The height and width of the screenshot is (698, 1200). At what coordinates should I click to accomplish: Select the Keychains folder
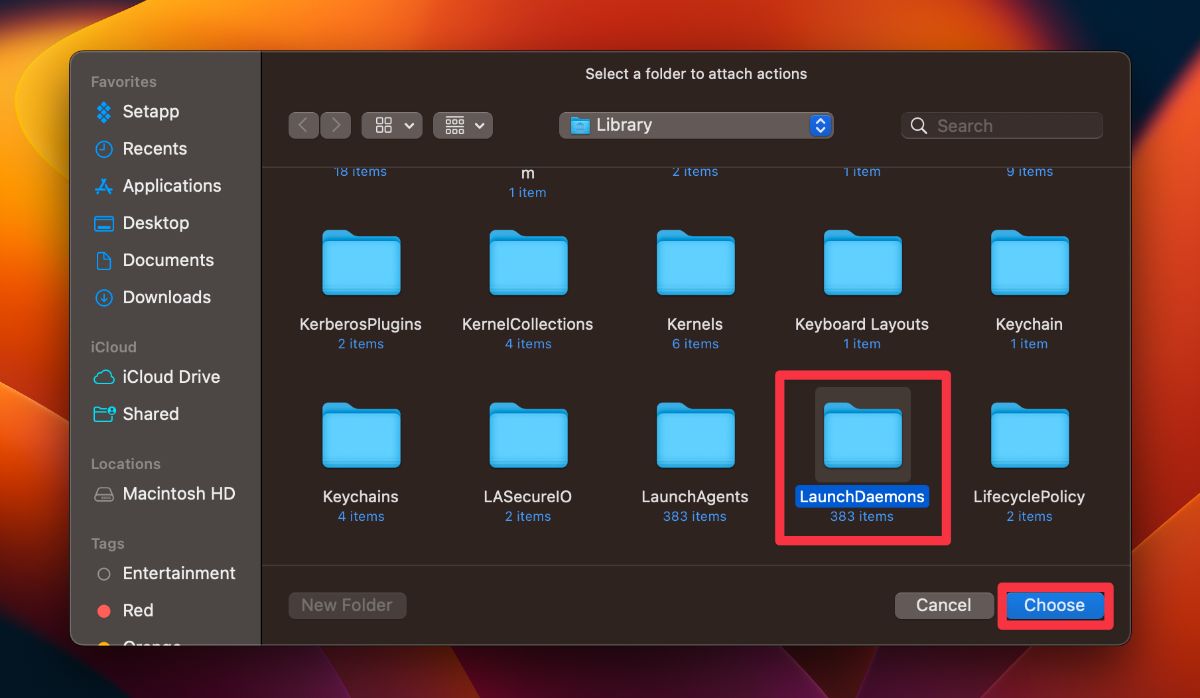tap(361, 435)
